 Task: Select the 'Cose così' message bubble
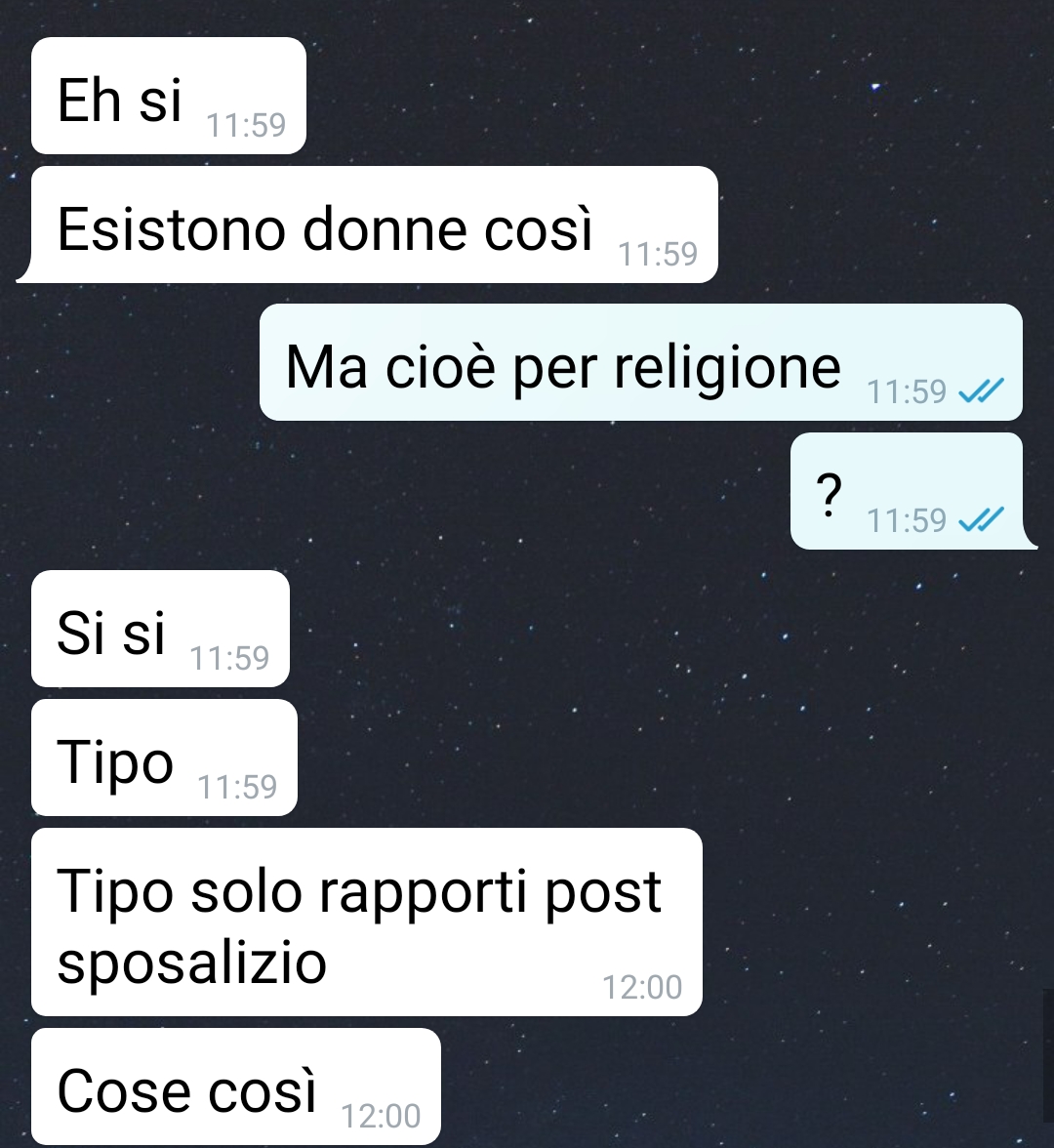[236, 1086]
